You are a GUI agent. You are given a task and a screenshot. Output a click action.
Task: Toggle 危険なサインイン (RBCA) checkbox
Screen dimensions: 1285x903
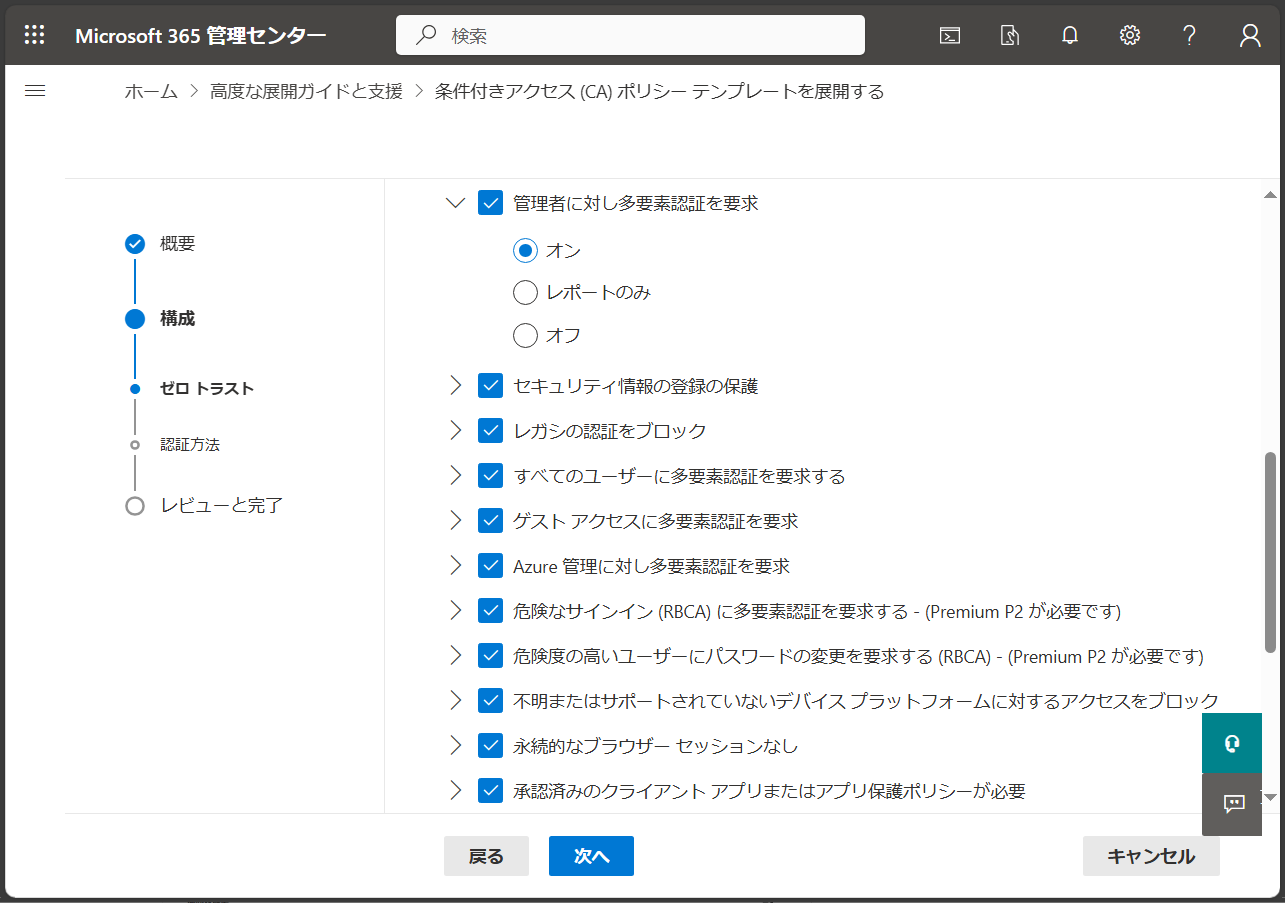click(x=490, y=610)
